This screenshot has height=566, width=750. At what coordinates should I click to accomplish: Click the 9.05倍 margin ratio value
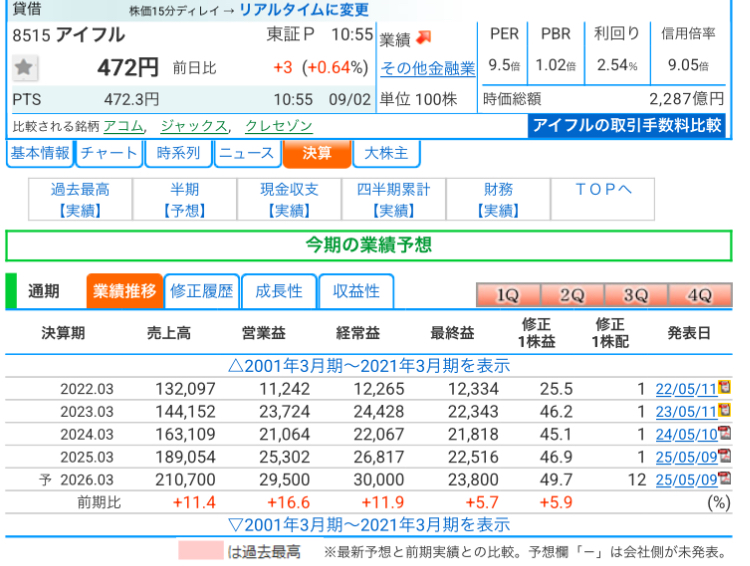coord(688,65)
